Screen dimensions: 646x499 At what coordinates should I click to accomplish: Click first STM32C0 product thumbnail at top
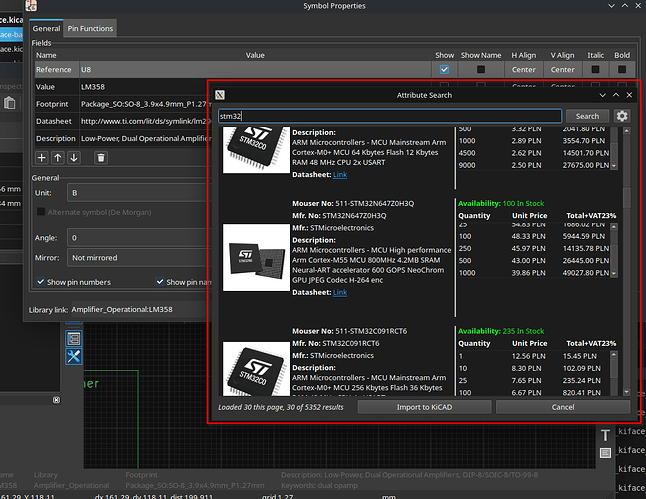(256, 150)
